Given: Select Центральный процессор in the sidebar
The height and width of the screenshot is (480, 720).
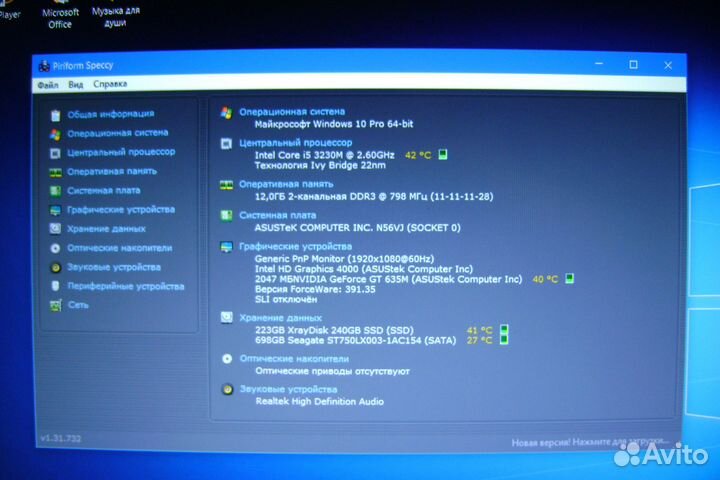Looking at the screenshot, I should coord(121,152).
